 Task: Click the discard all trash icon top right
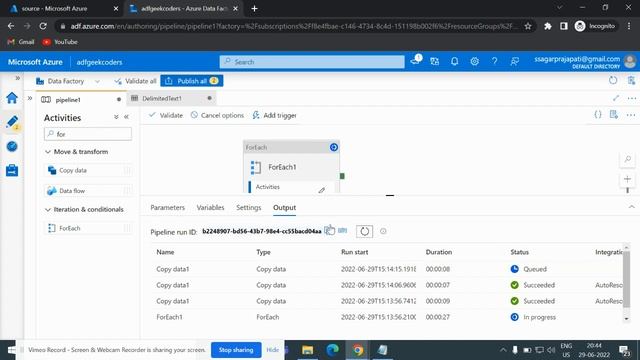click(x=631, y=80)
